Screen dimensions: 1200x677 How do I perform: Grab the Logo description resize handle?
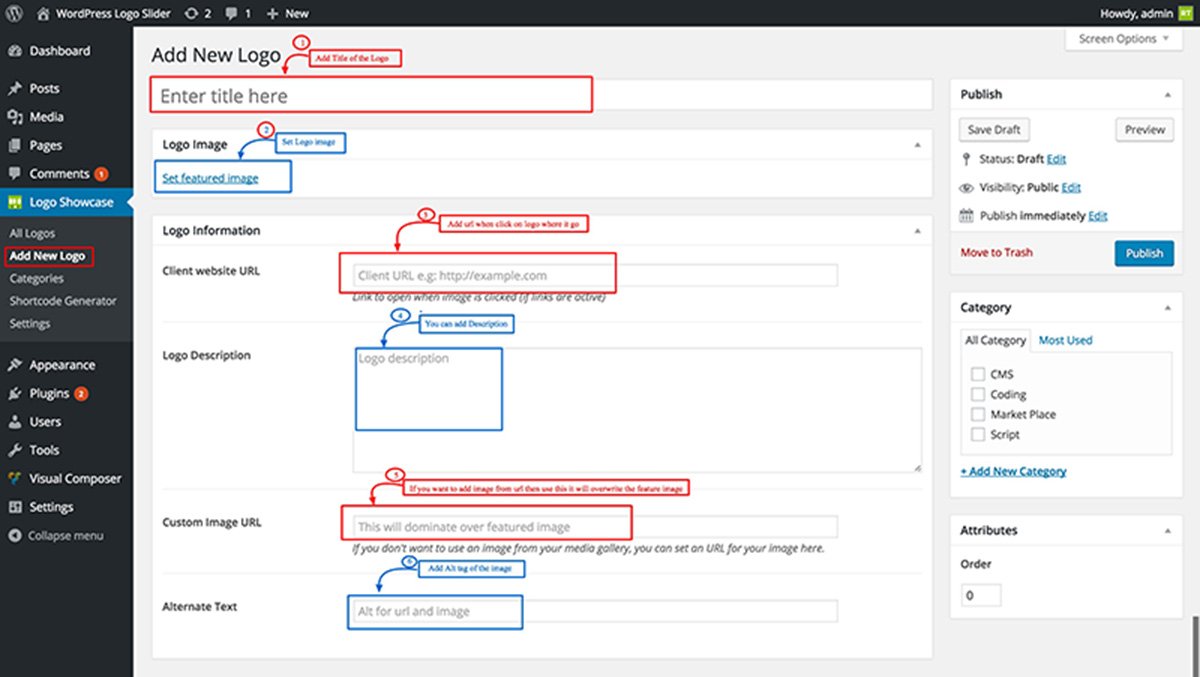[916, 467]
